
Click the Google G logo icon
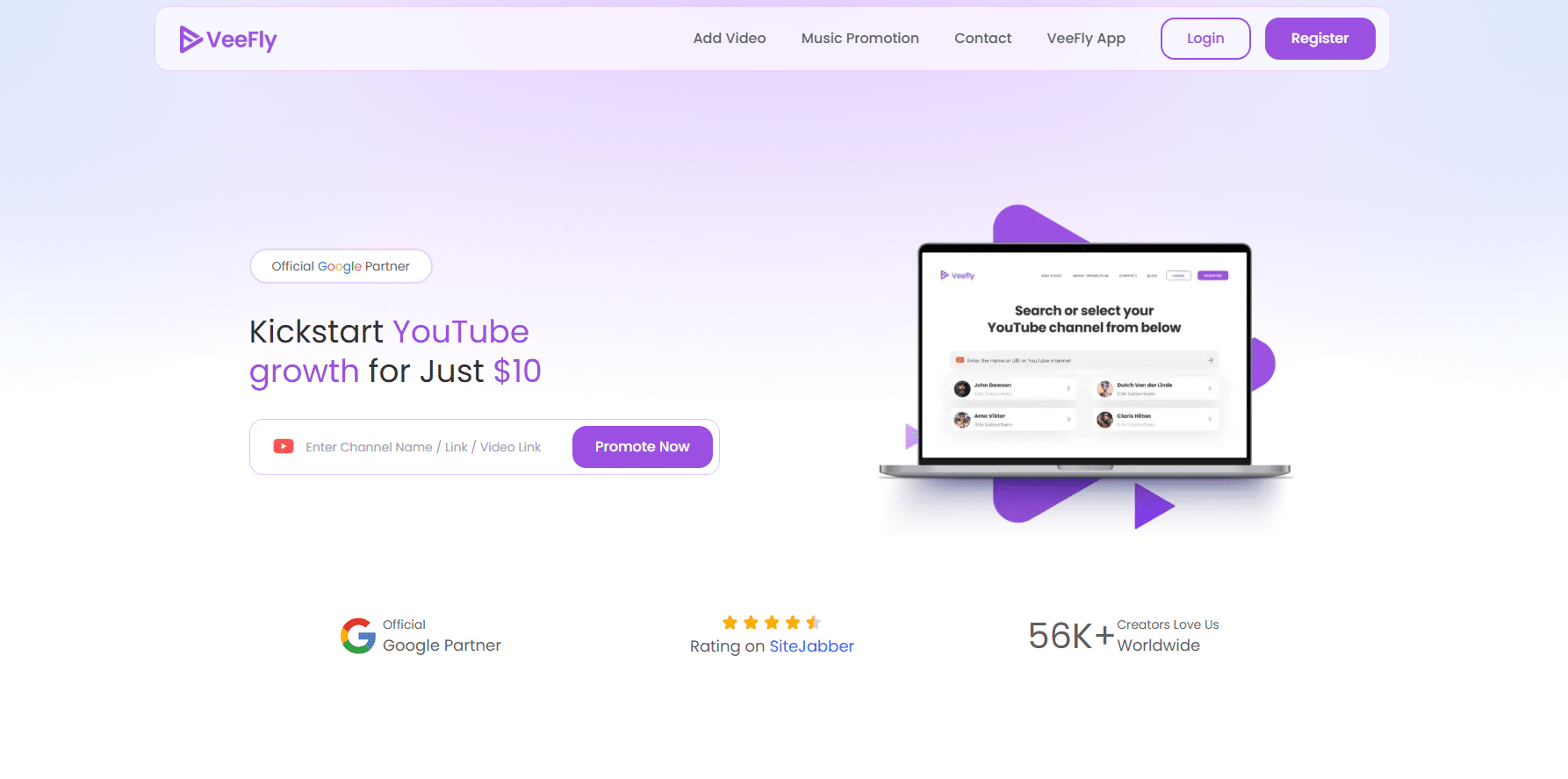pyautogui.click(x=358, y=636)
